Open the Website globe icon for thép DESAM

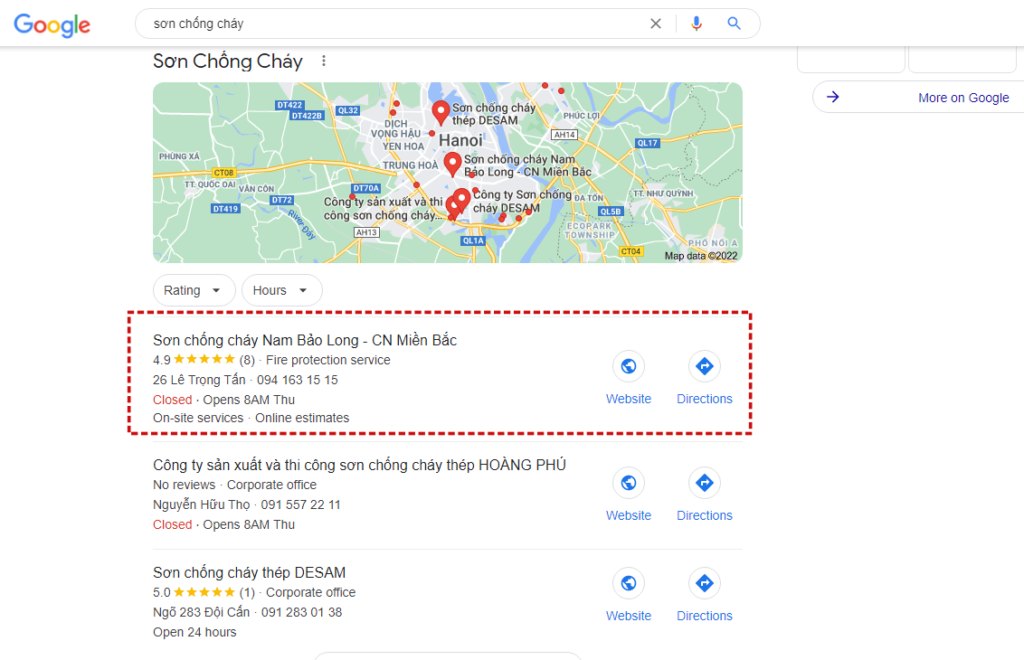tap(628, 583)
